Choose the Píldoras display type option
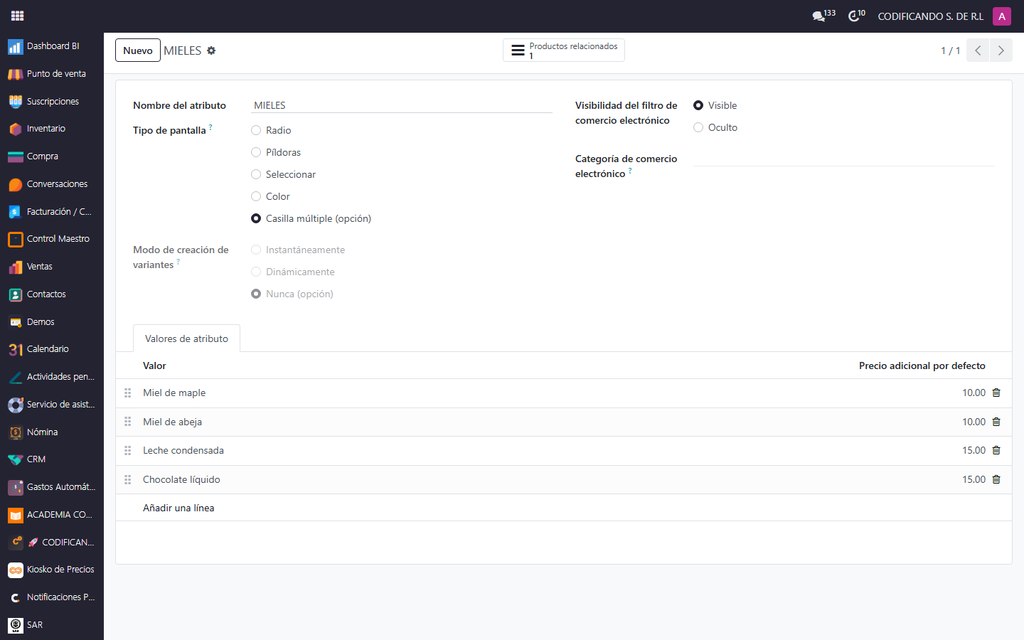The width and height of the screenshot is (1024, 640). click(256, 152)
